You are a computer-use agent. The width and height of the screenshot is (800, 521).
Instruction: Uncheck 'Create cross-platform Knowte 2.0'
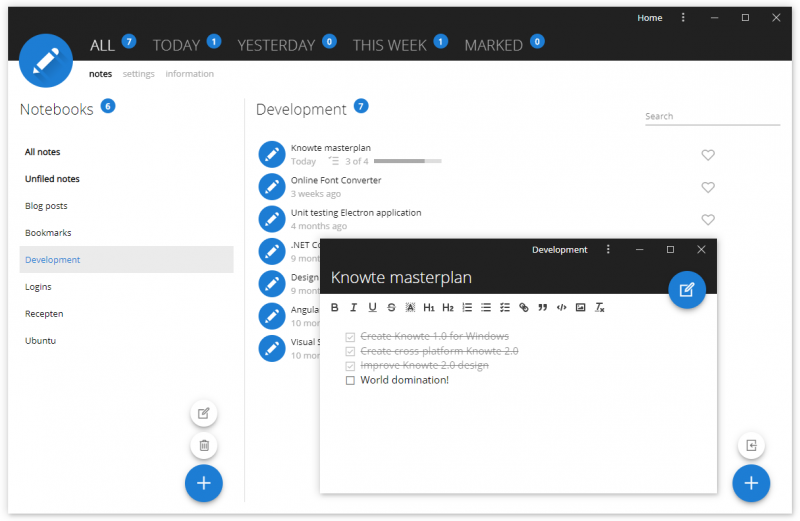(350, 351)
